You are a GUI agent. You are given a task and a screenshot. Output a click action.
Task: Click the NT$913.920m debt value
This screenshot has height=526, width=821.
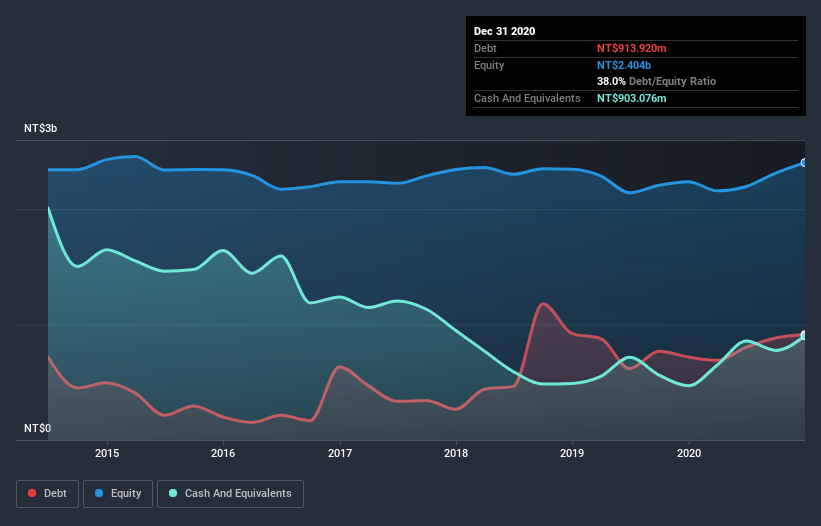click(x=631, y=48)
